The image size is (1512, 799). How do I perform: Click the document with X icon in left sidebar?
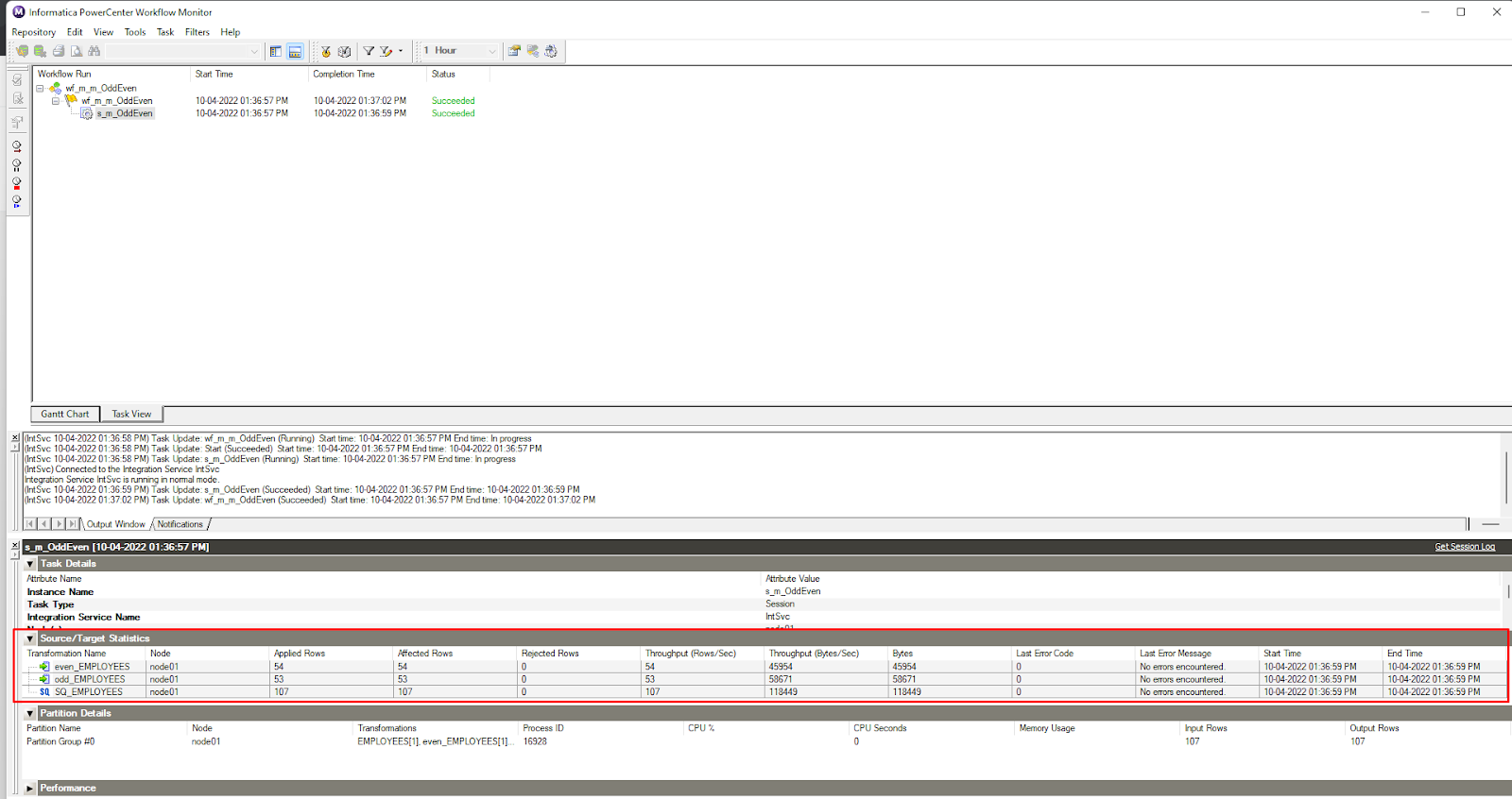17,98
